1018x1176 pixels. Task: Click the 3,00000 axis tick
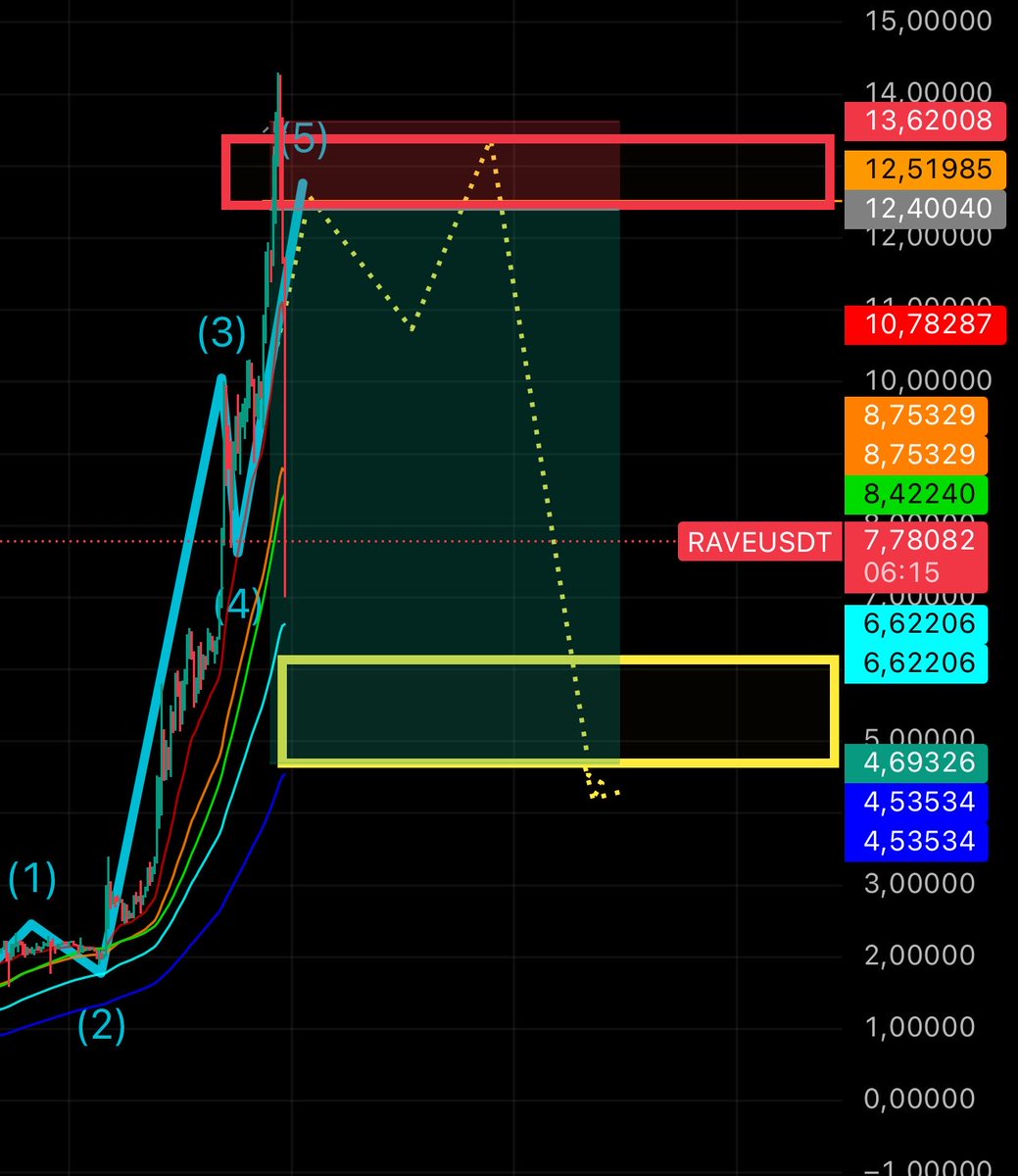coord(921,883)
